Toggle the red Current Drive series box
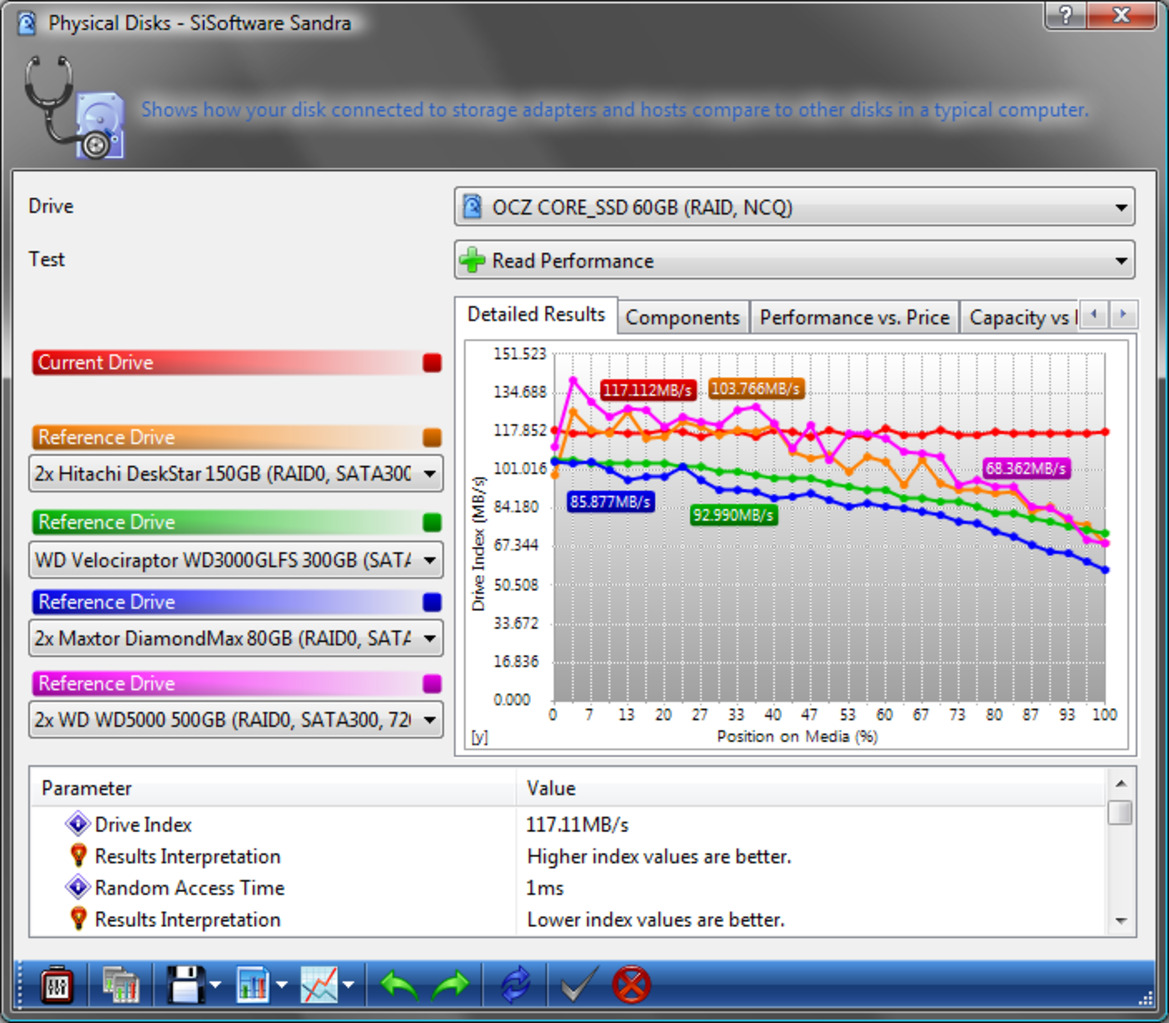This screenshot has width=1169, height=1023. 432,362
